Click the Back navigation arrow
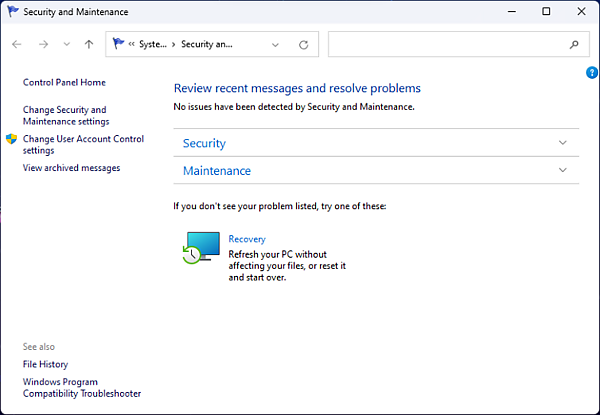Viewport: 600px width, 415px height. pyautogui.click(x=17, y=45)
